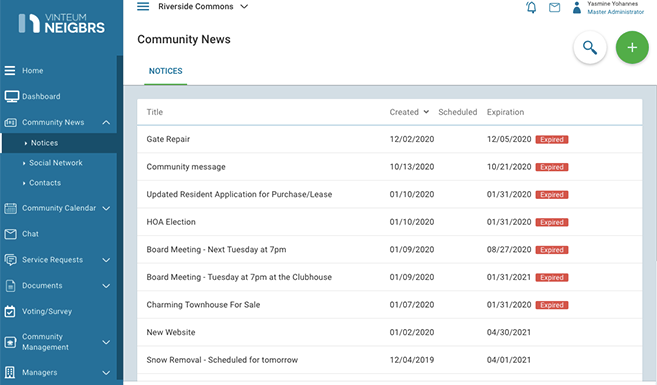Open the notifications bell icon
This screenshot has width=657, height=385.
tap(531, 7)
